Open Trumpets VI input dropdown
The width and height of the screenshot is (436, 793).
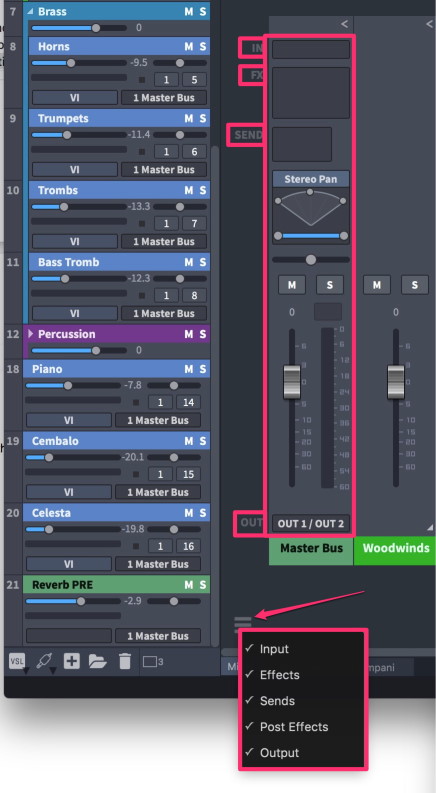point(75,169)
